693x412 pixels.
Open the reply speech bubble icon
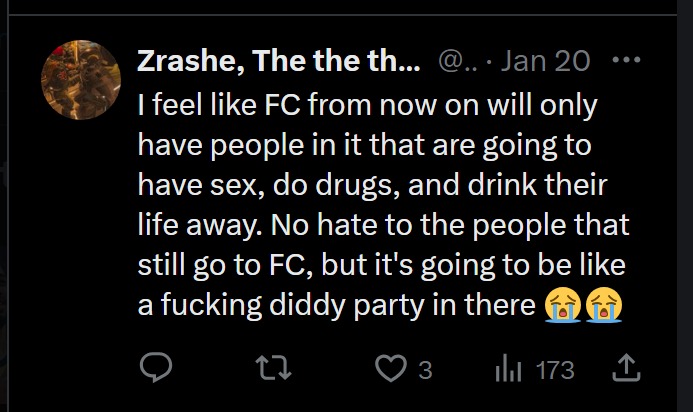[x=156, y=367]
